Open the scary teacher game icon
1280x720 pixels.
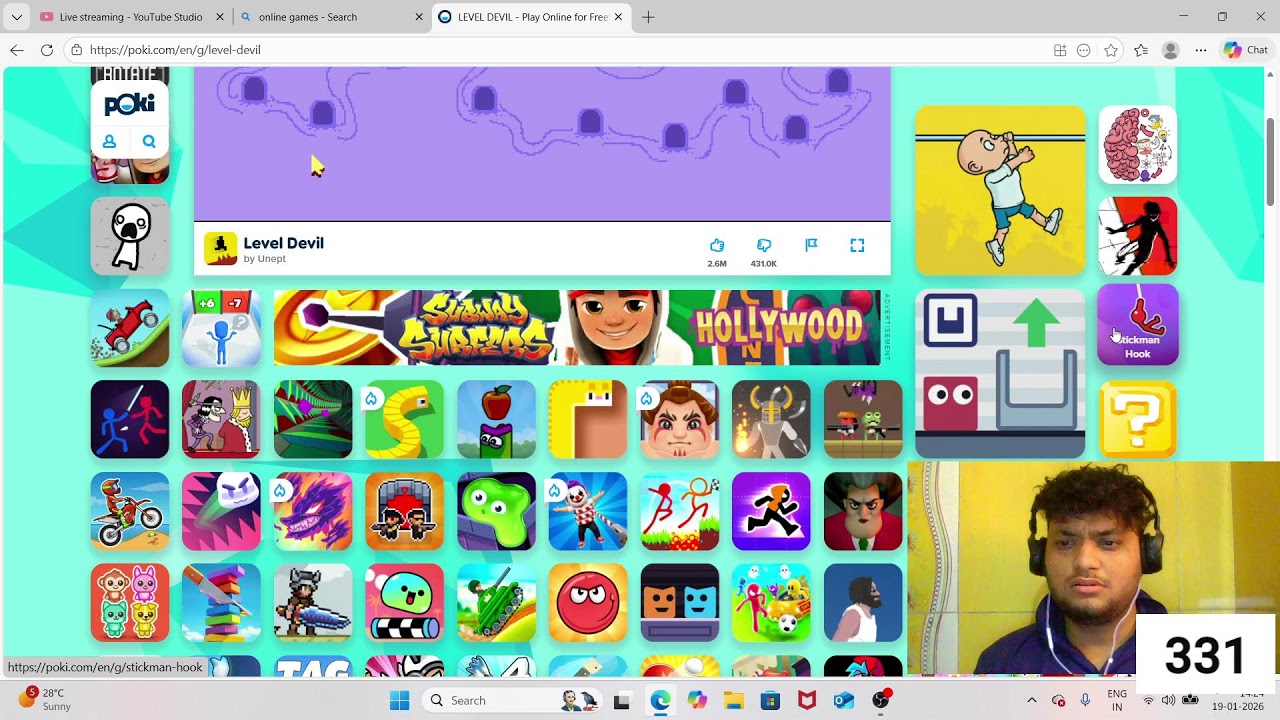(863, 512)
